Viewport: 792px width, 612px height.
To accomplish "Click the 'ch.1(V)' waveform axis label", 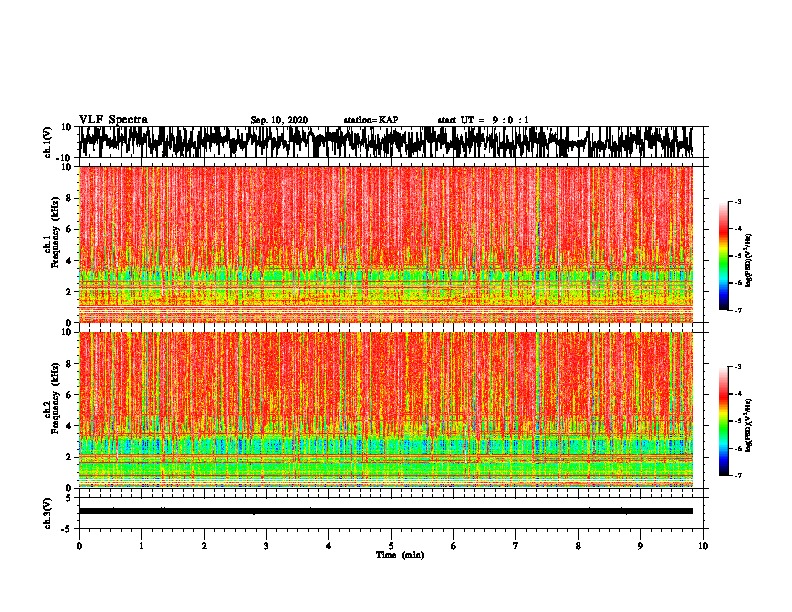I will tap(48, 142).
